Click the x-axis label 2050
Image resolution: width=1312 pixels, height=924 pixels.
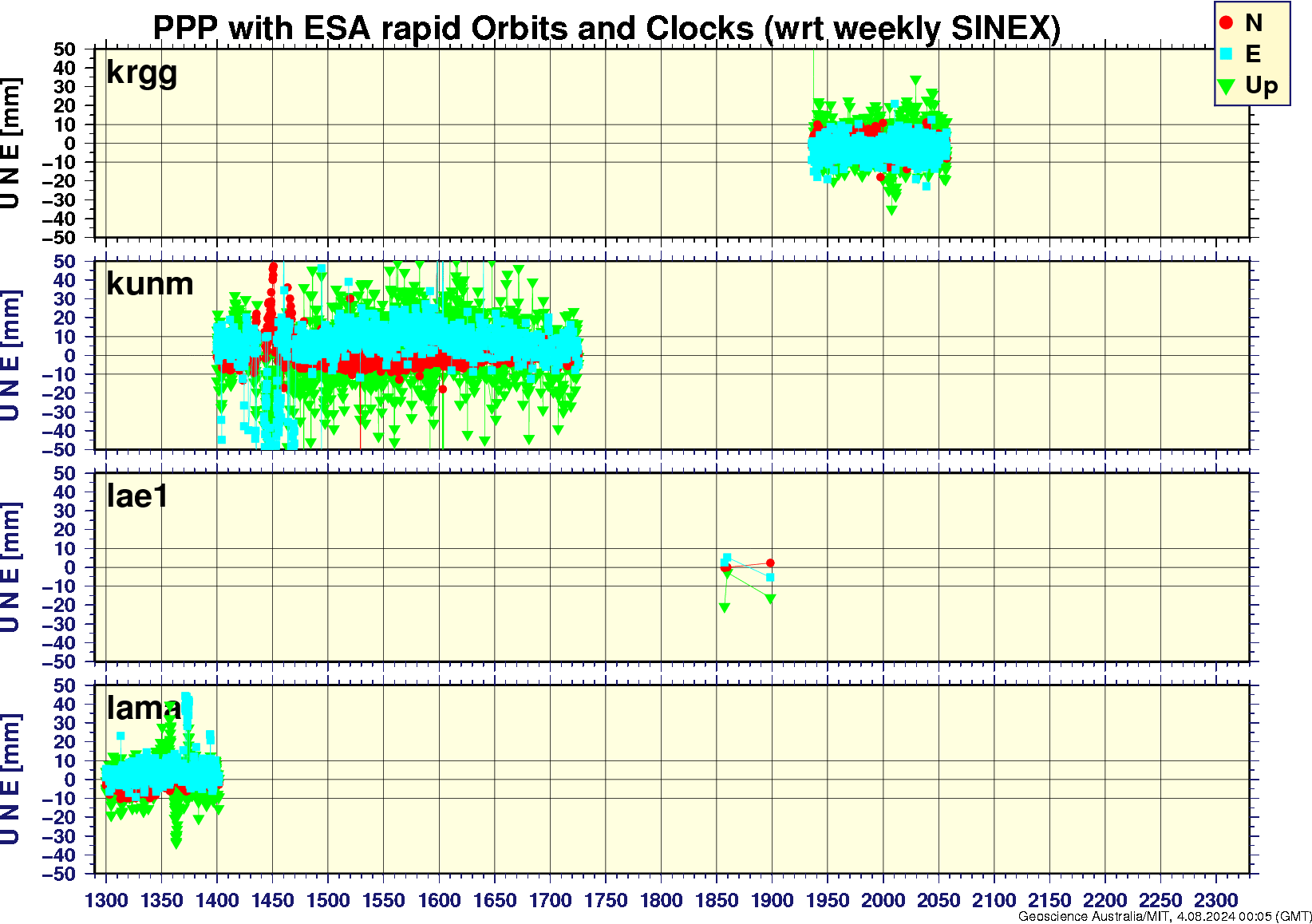pyautogui.click(x=939, y=900)
